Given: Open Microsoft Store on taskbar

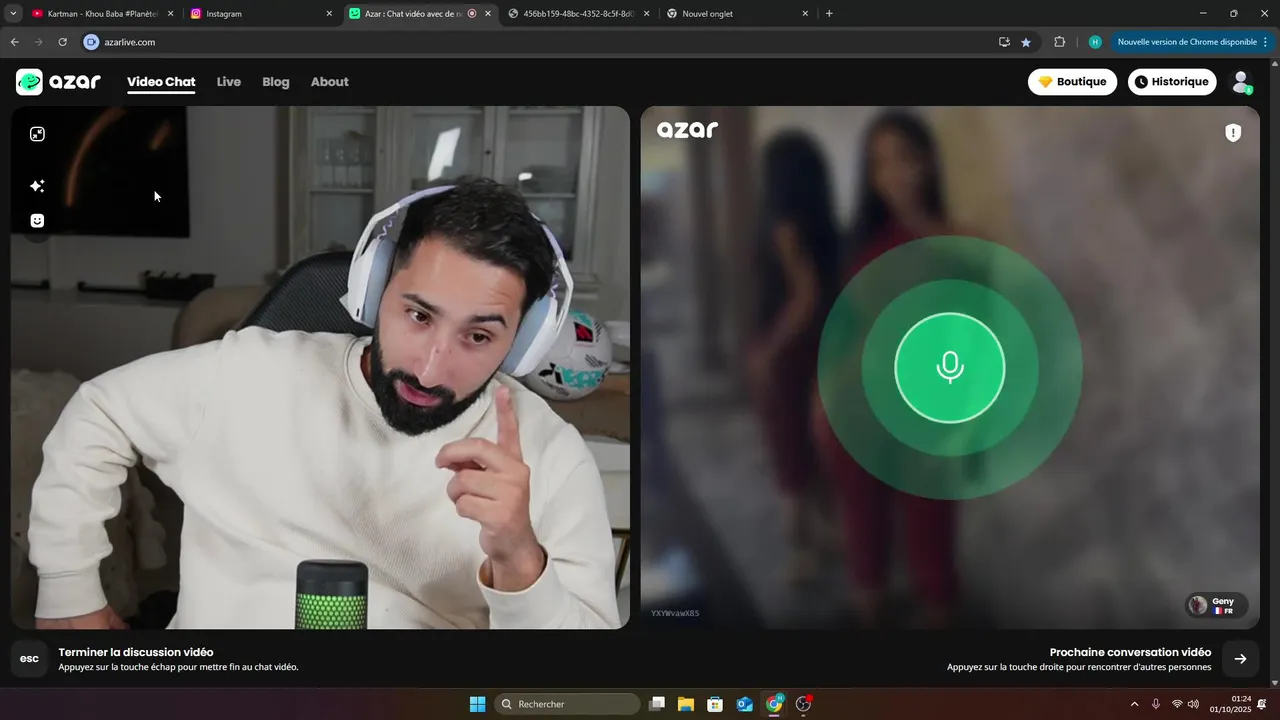Looking at the screenshot, I should coord(715,704).
